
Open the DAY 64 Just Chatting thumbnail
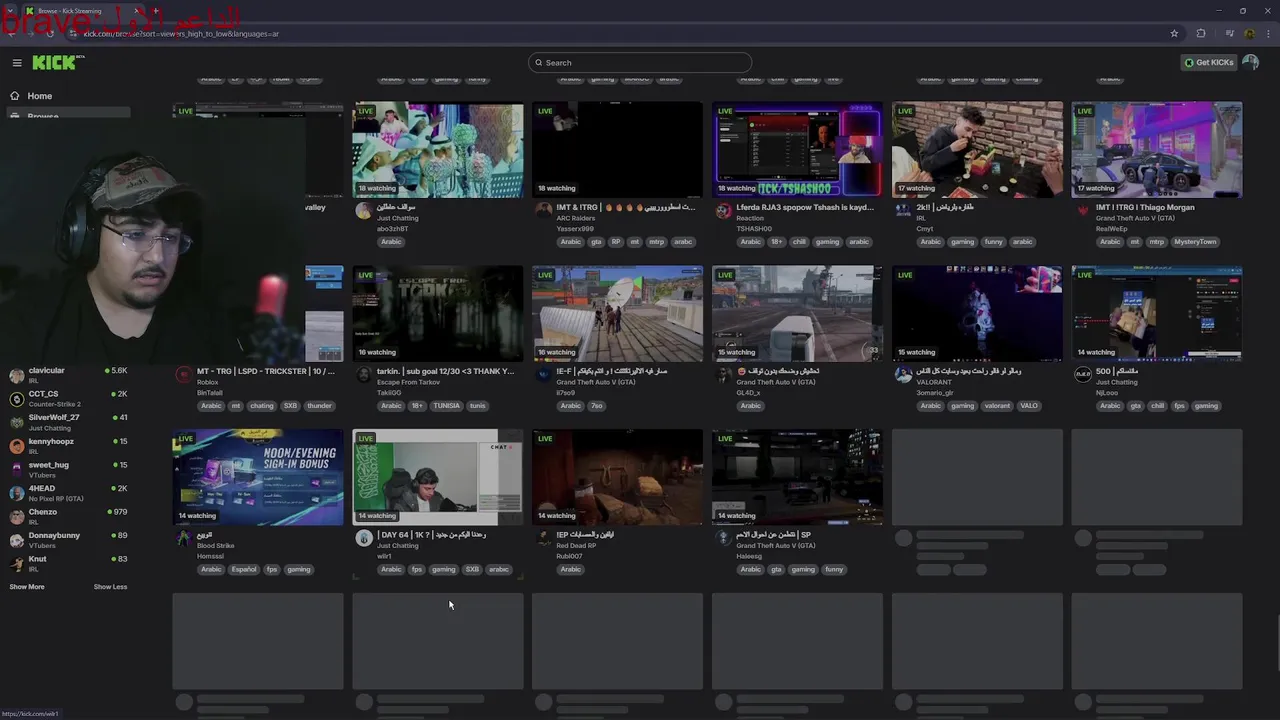coord(437,477)
